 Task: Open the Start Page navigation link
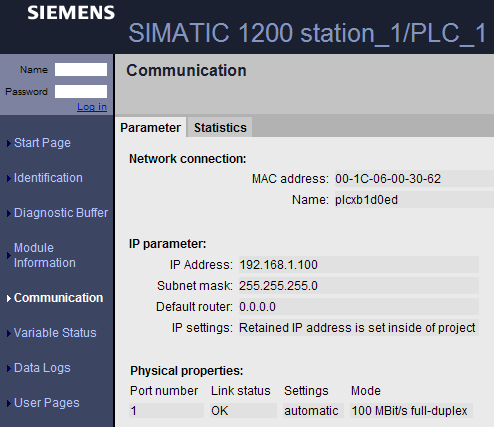(x=42, y=143)
